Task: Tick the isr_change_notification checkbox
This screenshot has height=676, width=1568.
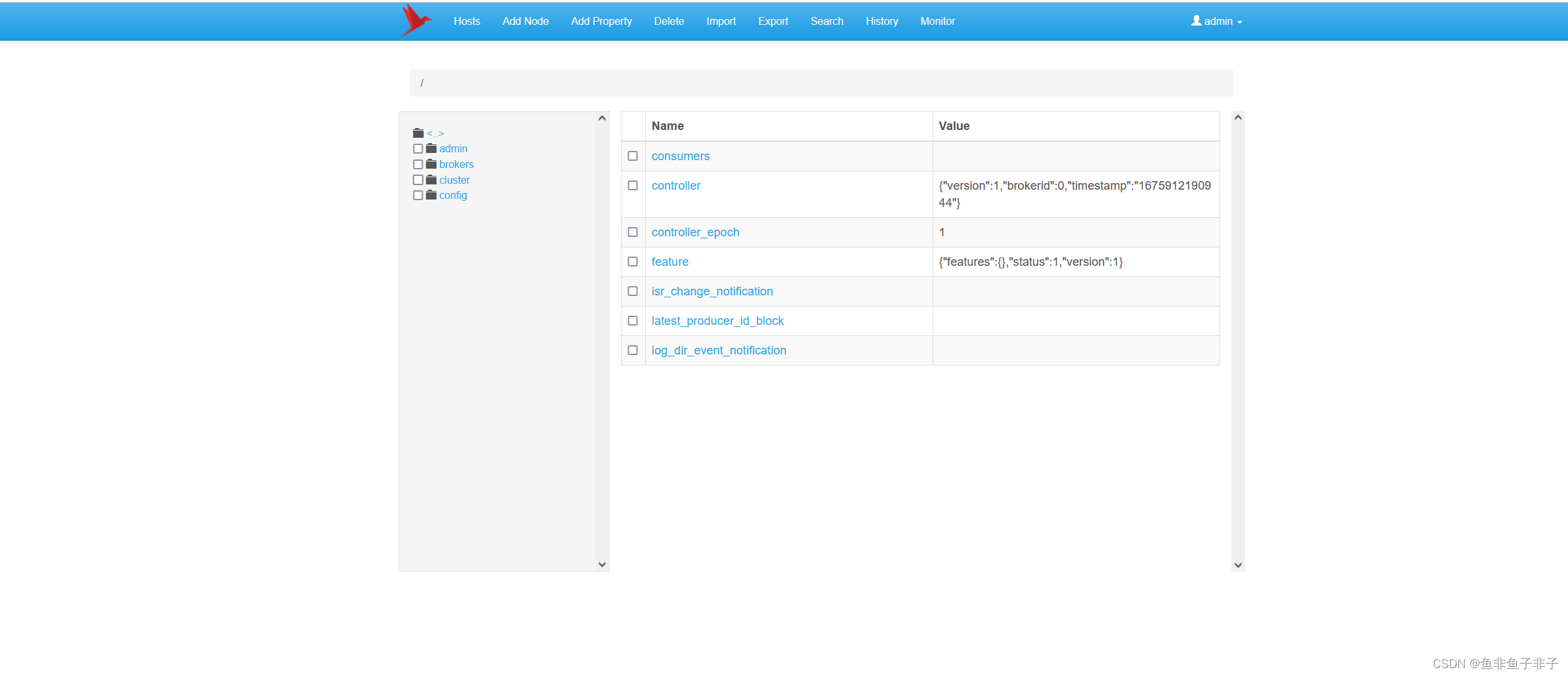Action: pyautogui.click(x=633, y=291)
